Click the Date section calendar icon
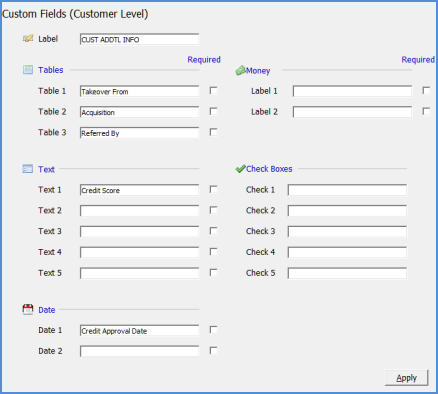Viewport: 438px width, 394px height. 28,309
